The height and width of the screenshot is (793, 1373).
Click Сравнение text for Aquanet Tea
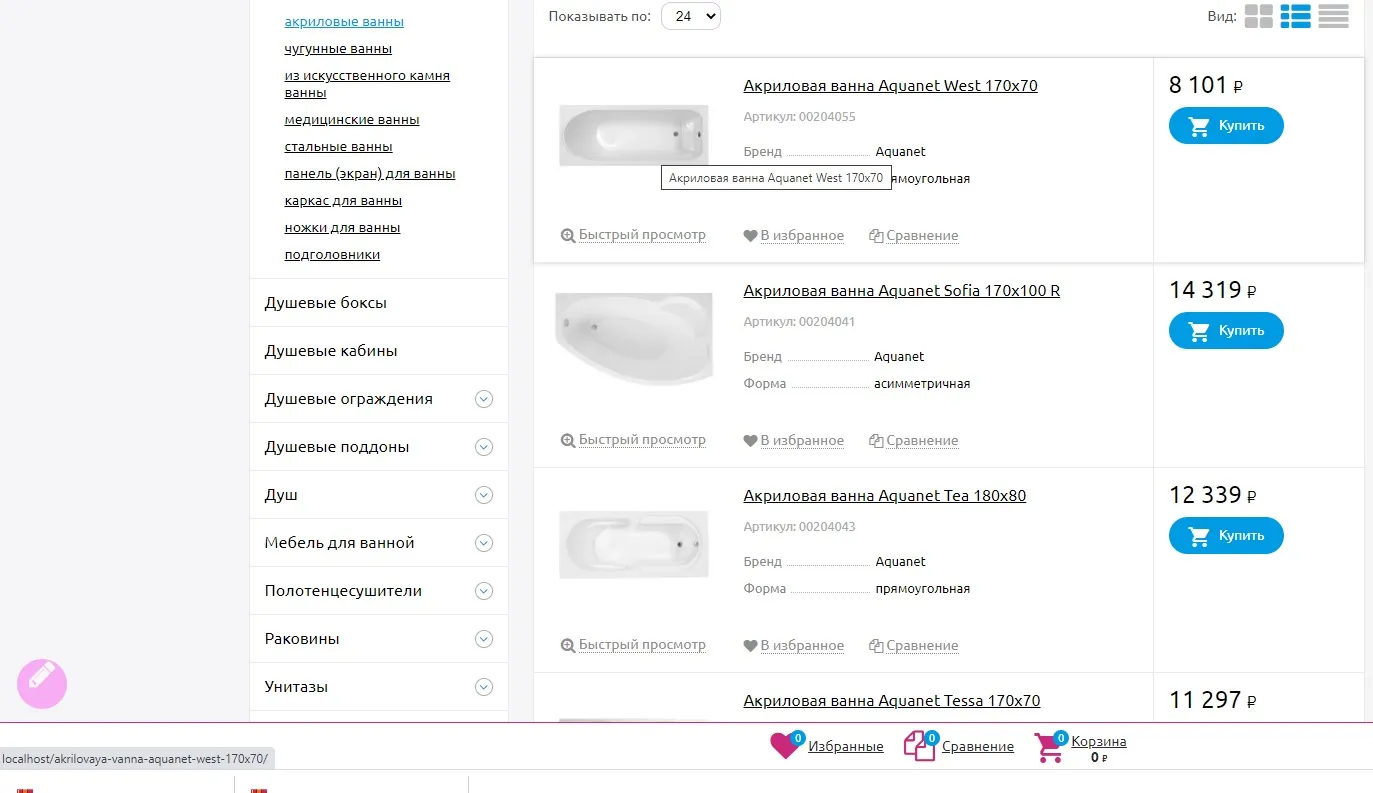click(x=922, y=646)
